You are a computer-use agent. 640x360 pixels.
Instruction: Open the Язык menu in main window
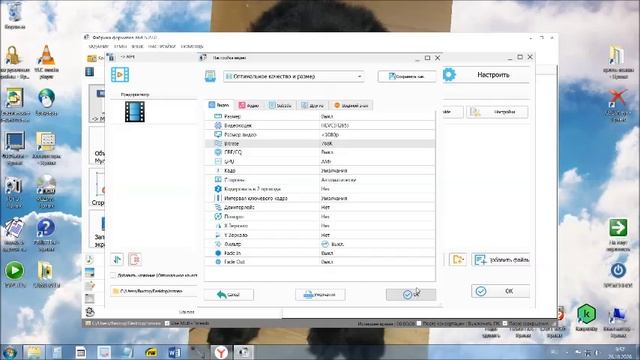pos(137,46)
